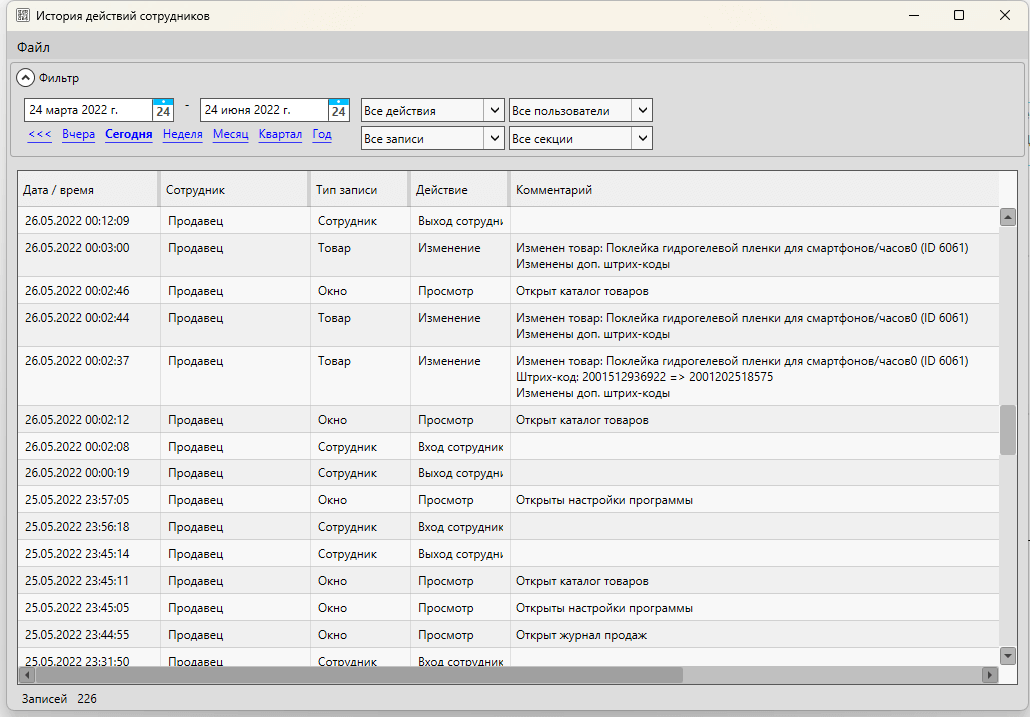Choose the Месяц period link
This screenshot has width=1030, height=717.
[x=230, y=134]
